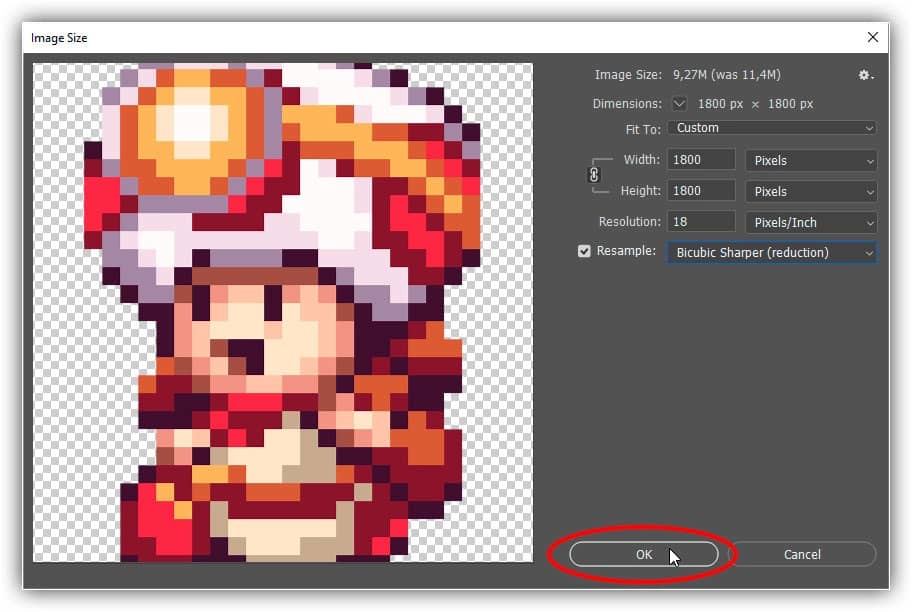This screenshot has height=612, width=912.
Task: Click the Resolution label
Action: tap(630, 222)
